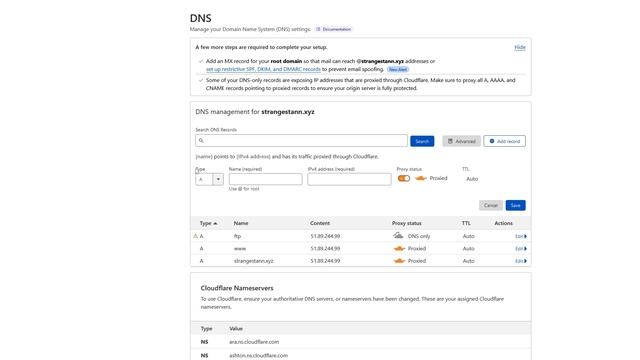Open SPF, DKIM, and DMARC records link
Screen dimensions: 640x360
[x=263, y=69]
